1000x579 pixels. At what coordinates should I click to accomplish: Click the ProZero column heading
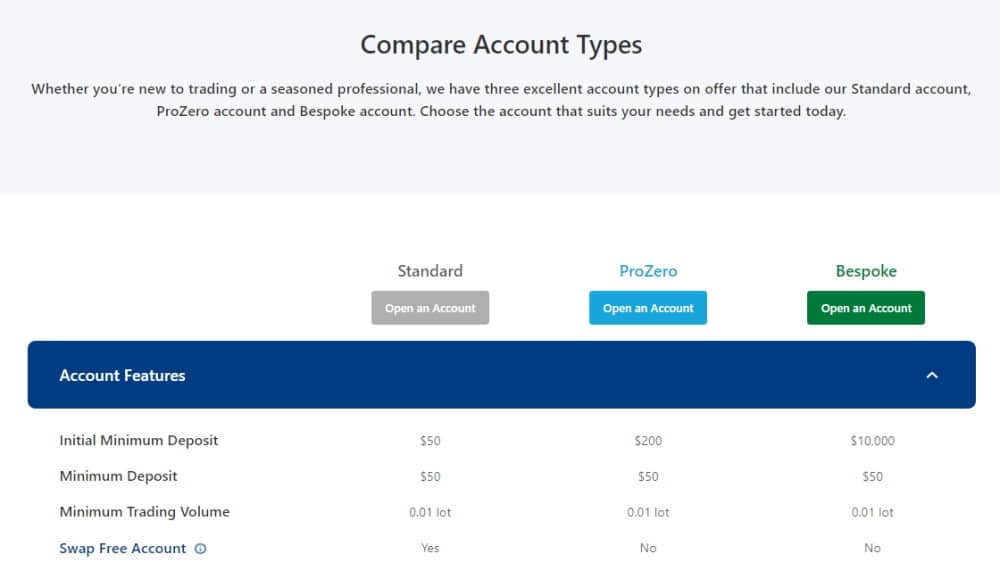(648, 271)
